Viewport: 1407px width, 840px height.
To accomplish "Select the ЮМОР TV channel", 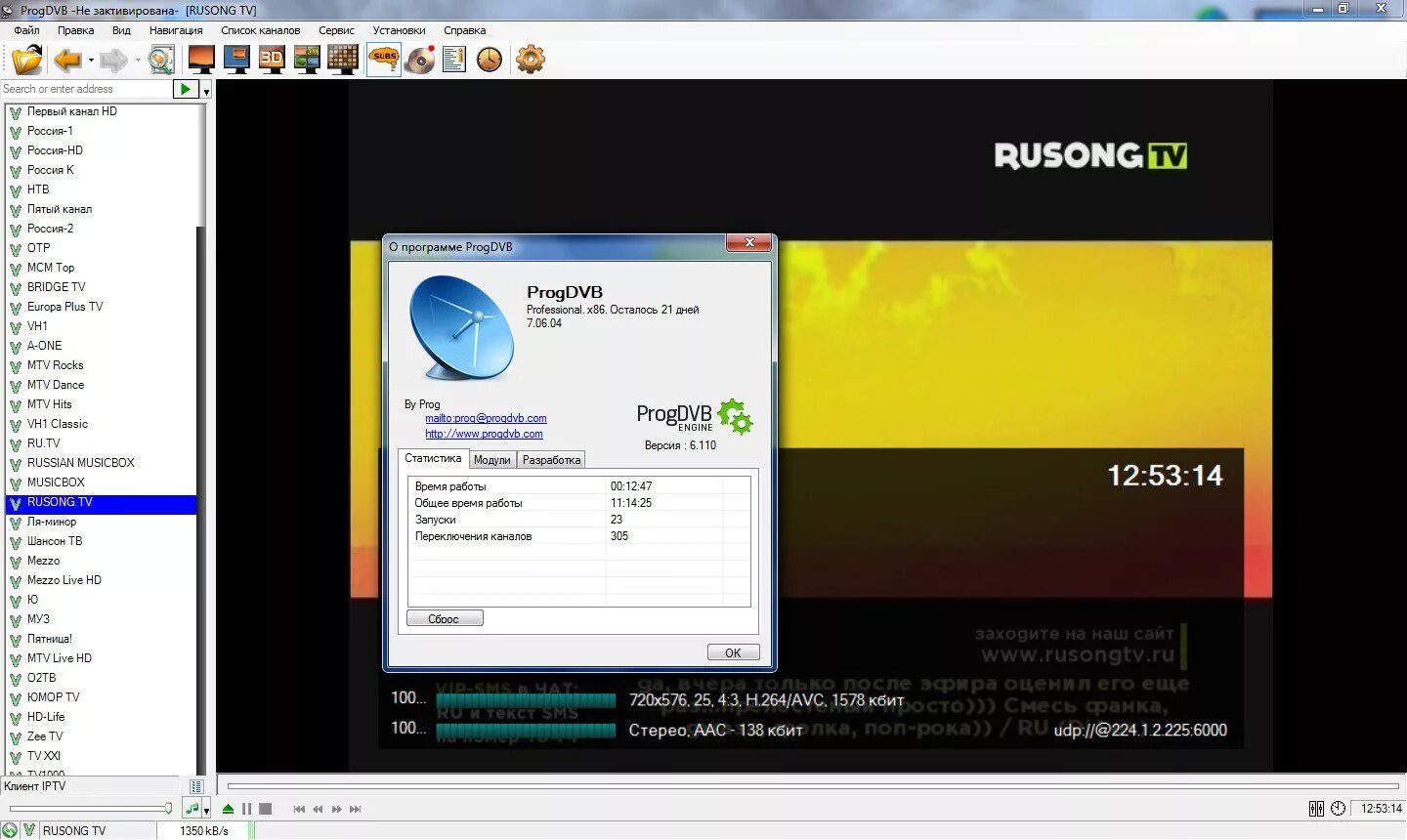I will 54,697.
